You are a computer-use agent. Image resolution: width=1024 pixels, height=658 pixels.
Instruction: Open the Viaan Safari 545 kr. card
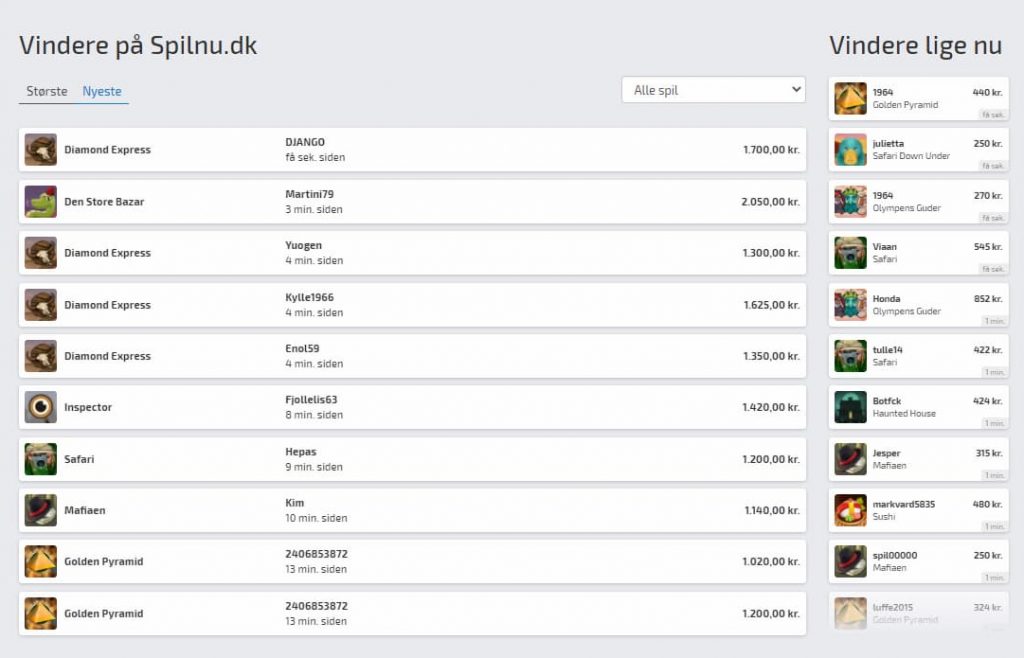coord(918,253)
